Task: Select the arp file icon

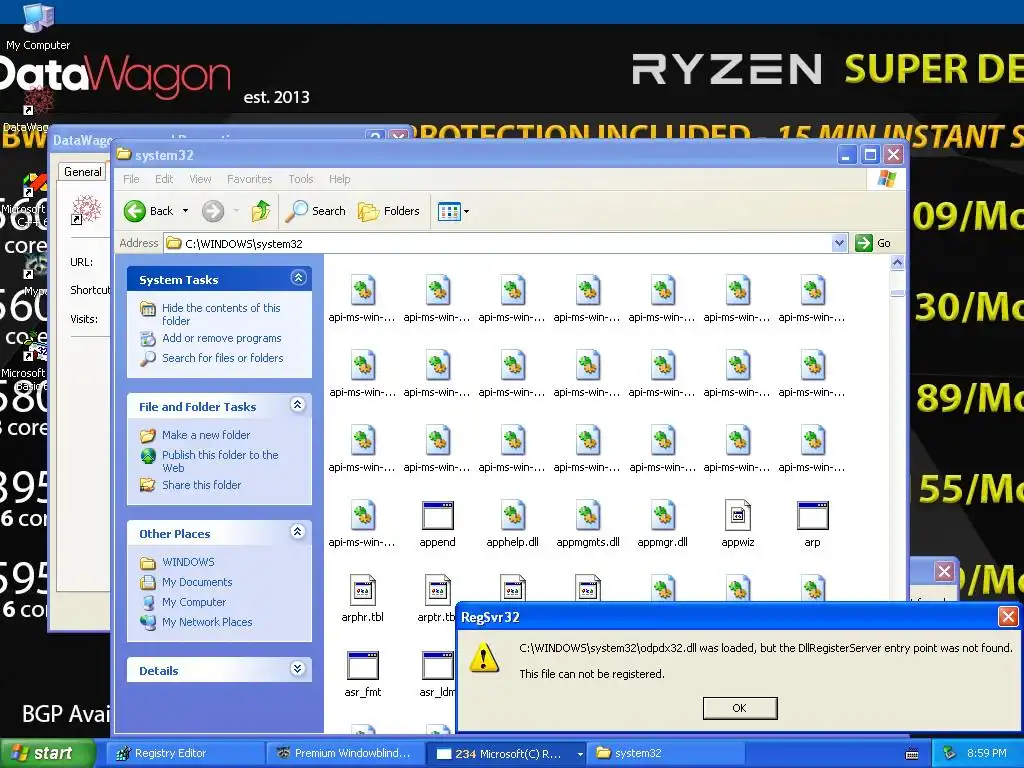Action: [813, 516]
